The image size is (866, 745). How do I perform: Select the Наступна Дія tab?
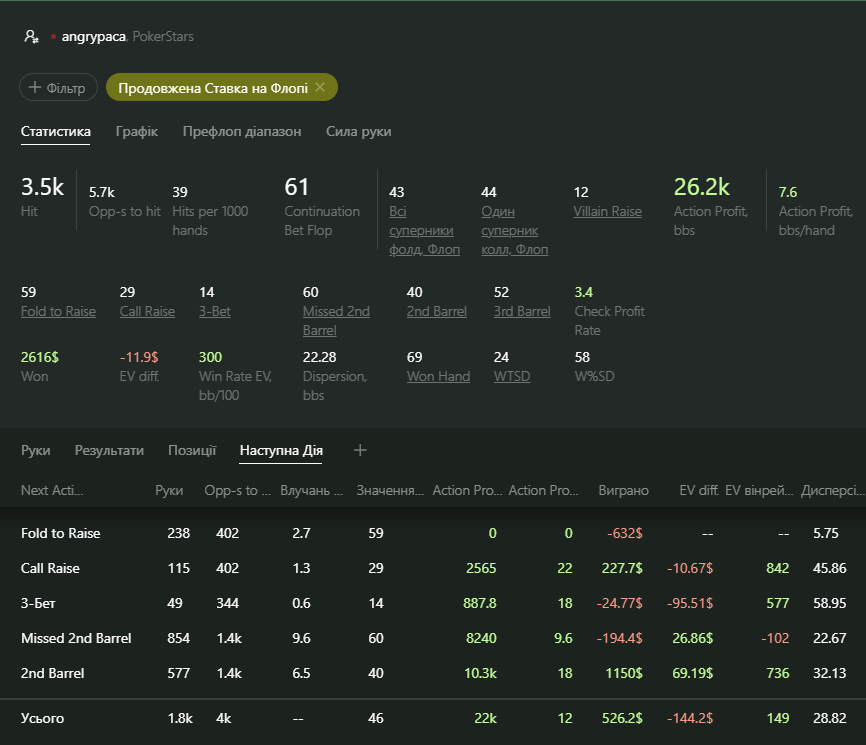[281, 450]
